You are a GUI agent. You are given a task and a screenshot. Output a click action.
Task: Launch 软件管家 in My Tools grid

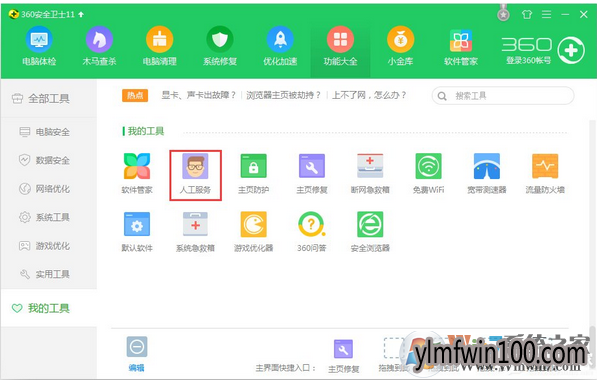pyautogui.click(x=137, y=173)
